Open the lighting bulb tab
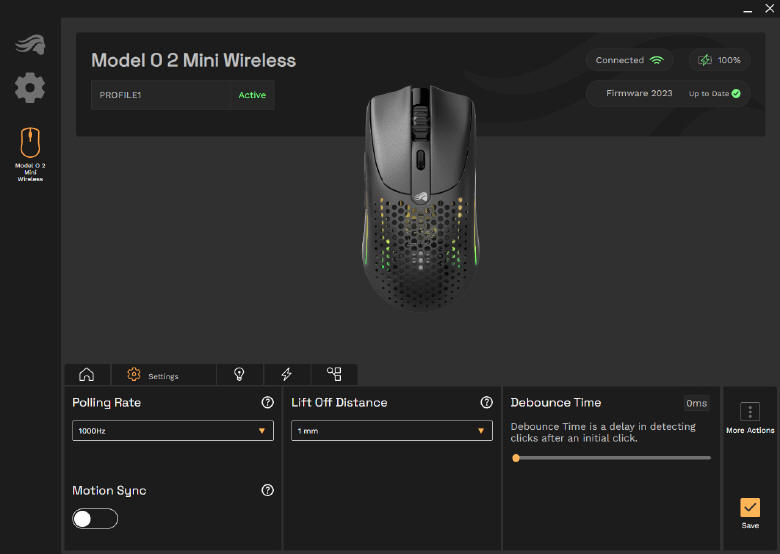Screen dimensions: 780x554 239,374
